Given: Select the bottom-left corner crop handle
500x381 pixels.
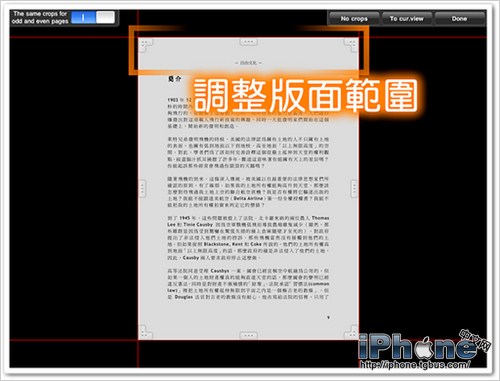Looking at the screenshot, I should coord(146,332).
